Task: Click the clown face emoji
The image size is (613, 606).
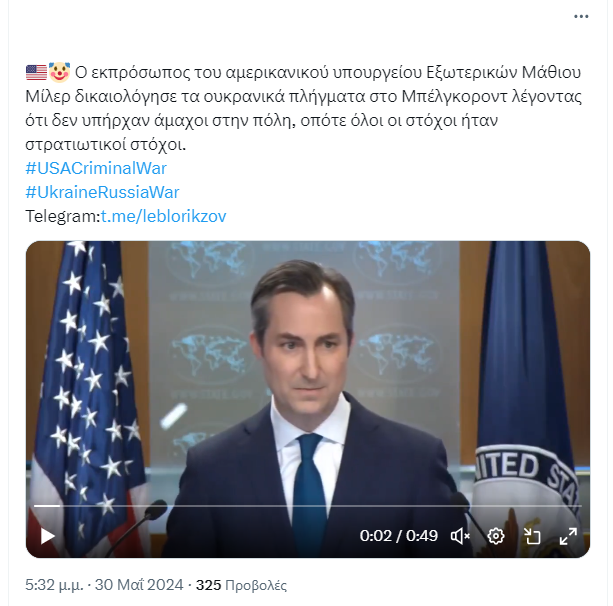Action: (x=59, y=72)
